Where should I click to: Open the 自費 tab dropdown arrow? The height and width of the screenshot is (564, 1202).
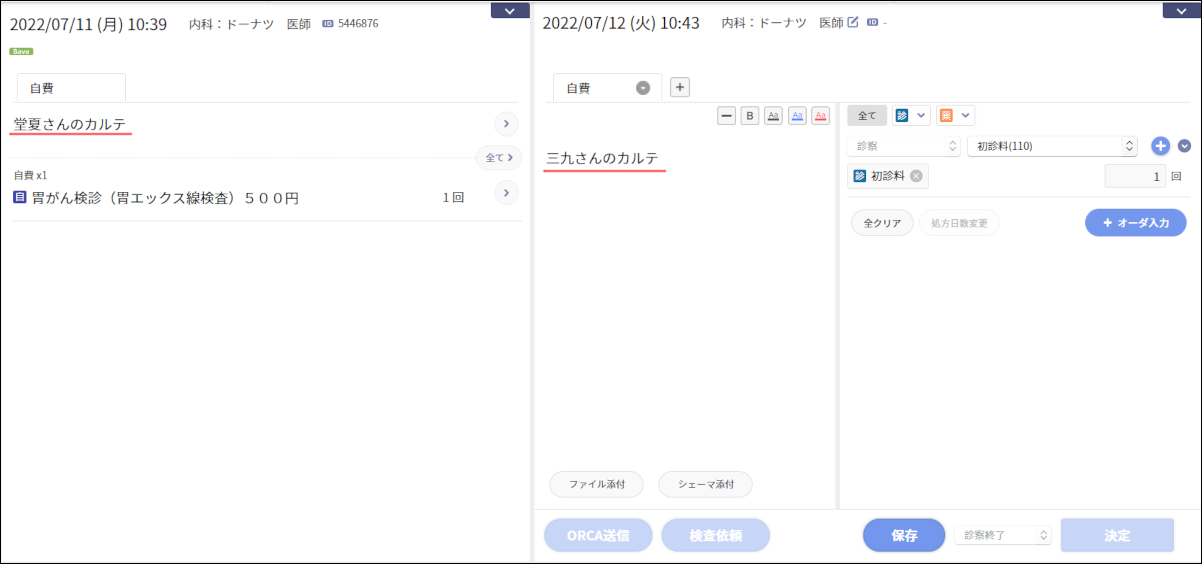(643, 88)
